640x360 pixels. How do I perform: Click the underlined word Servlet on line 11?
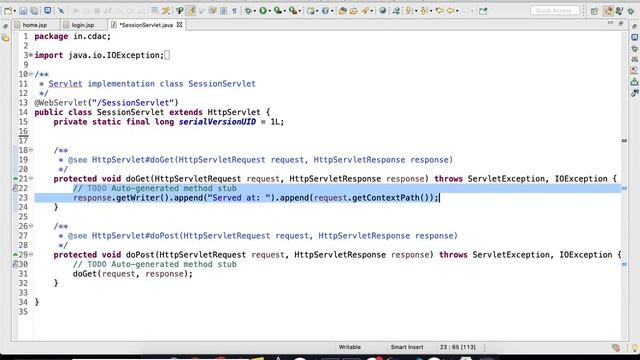(x=65, y=84)
